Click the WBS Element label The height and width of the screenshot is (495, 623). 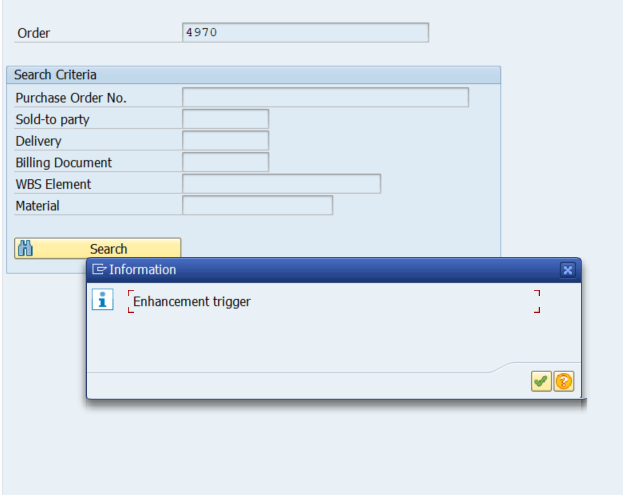point(53,184)
